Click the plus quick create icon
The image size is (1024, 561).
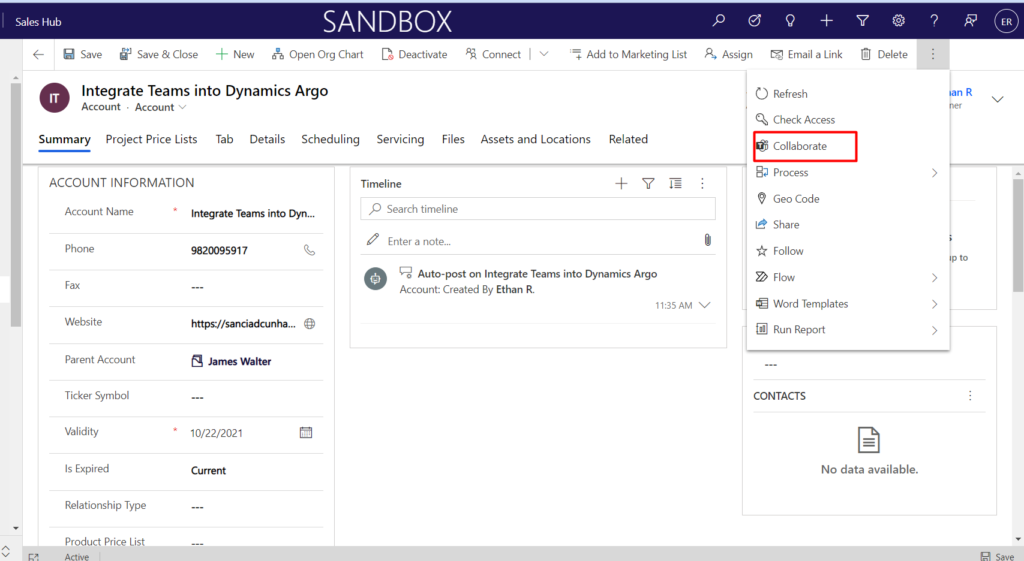[x=826, y=21]
